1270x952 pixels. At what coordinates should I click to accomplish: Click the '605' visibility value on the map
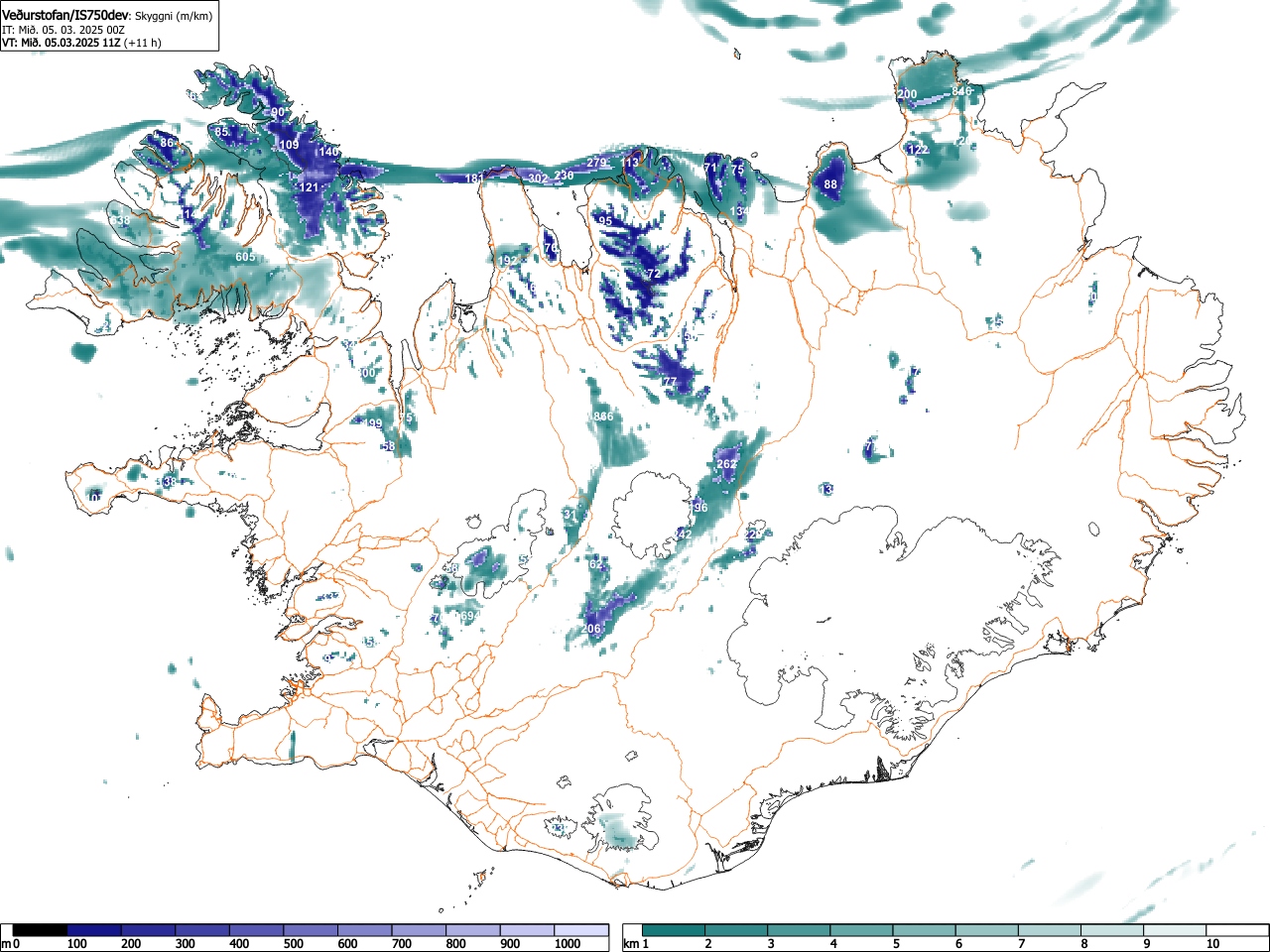(x=245, y=257)
